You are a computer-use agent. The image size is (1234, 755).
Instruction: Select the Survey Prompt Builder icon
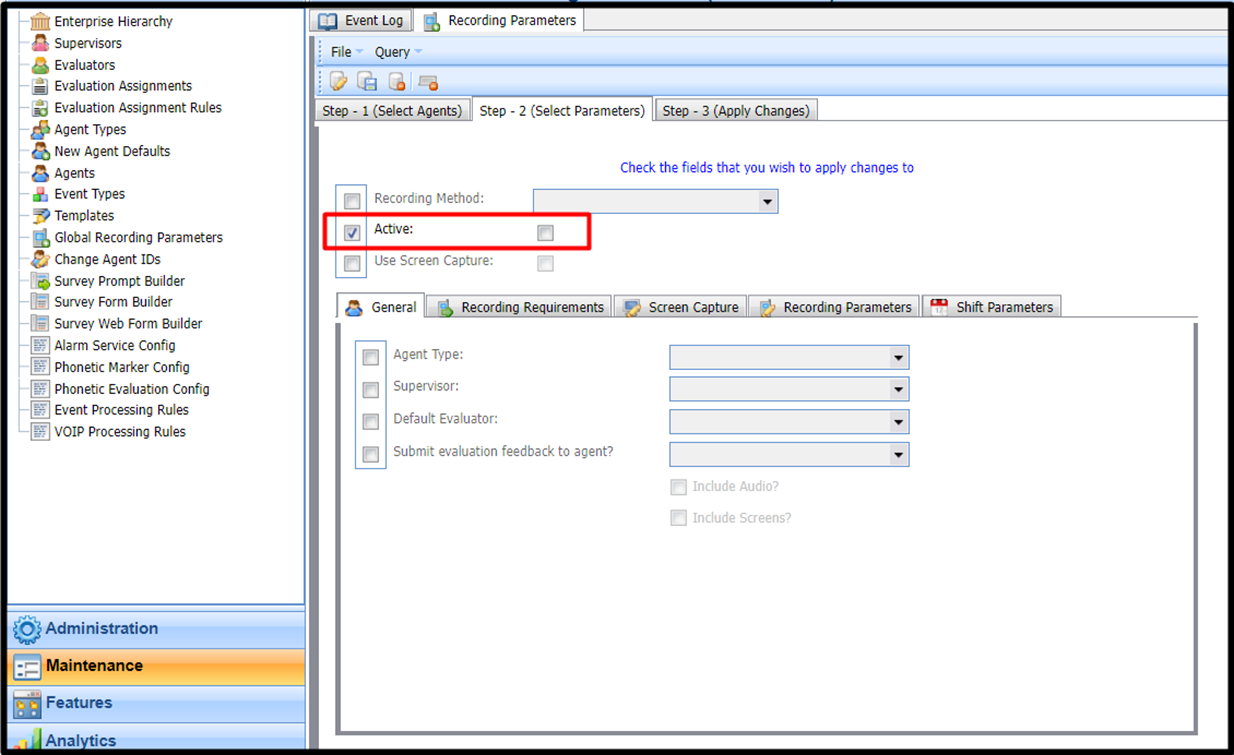coord(40,281)
